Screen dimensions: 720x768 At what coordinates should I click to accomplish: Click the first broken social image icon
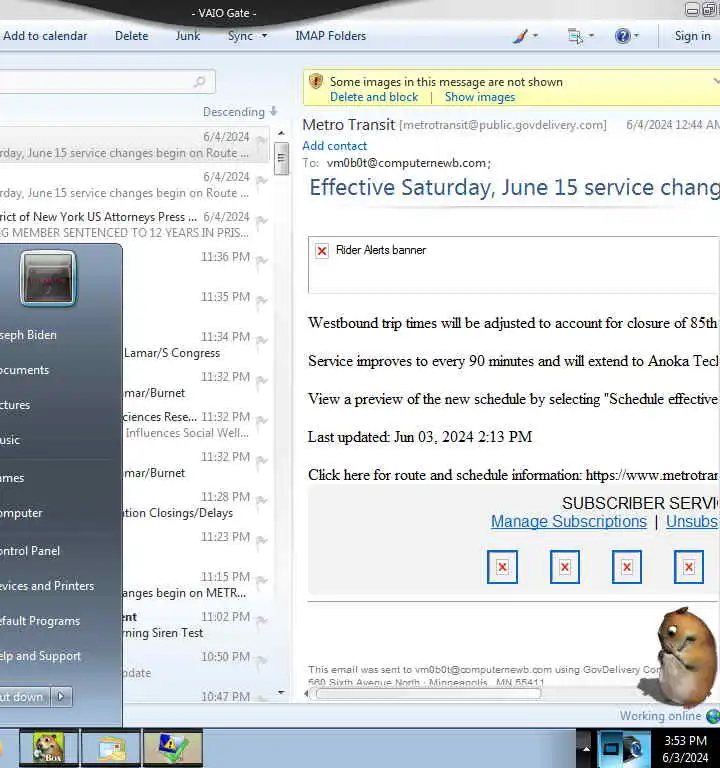(502, 567)
